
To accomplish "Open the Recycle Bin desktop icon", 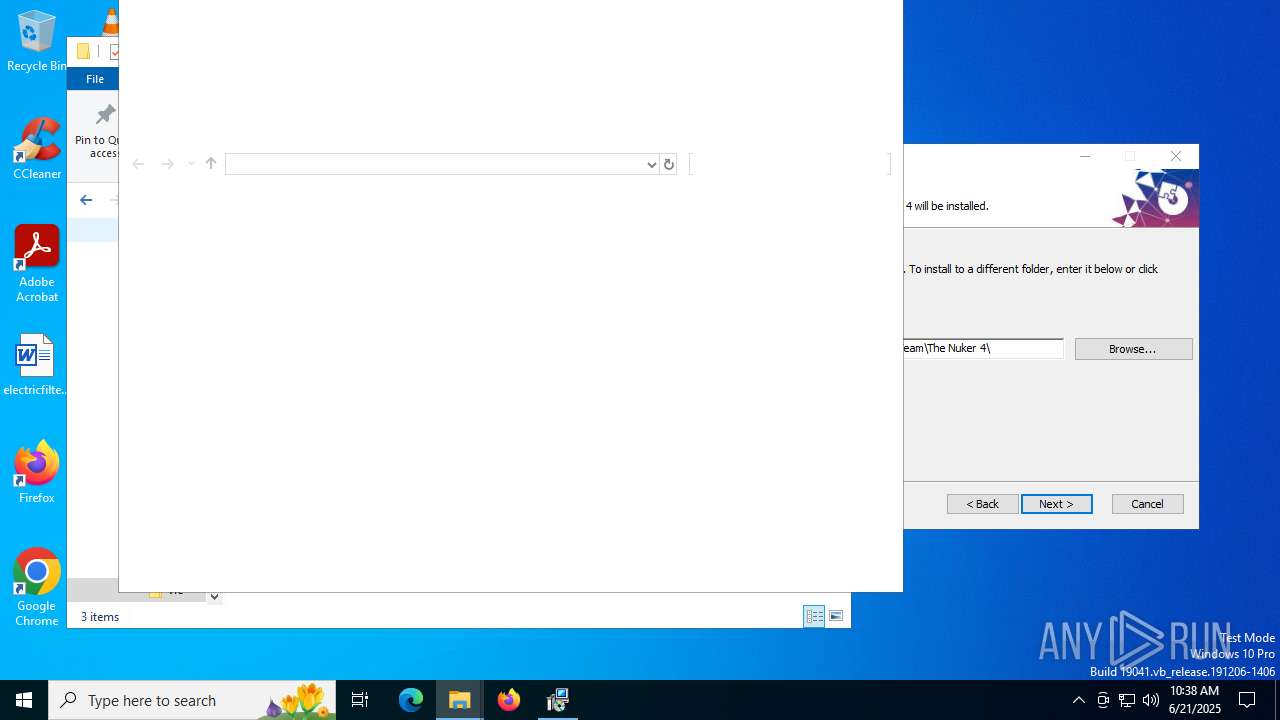I will (x=36, y=40).
